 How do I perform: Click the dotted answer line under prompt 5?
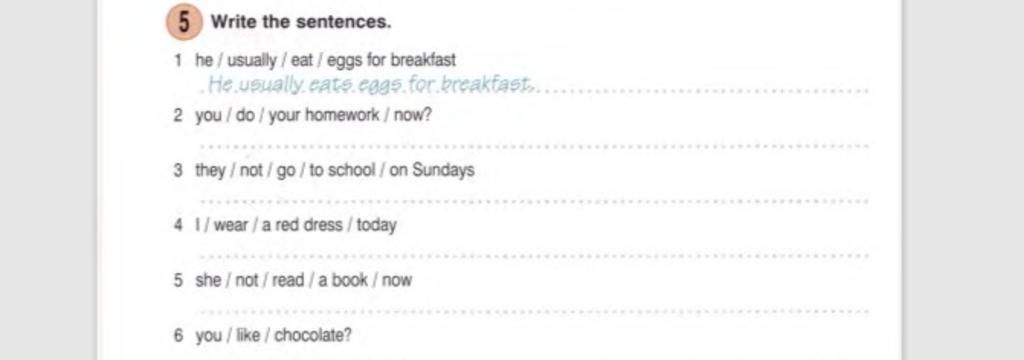tap(534, 311)
